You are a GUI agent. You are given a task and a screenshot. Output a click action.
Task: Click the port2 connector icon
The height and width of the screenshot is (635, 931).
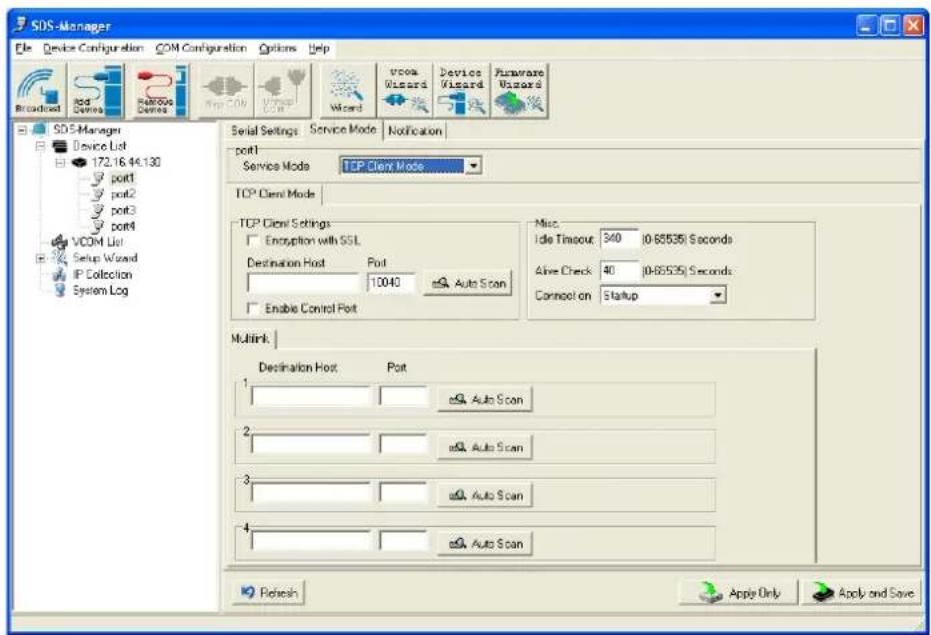(x=99, y=194)
